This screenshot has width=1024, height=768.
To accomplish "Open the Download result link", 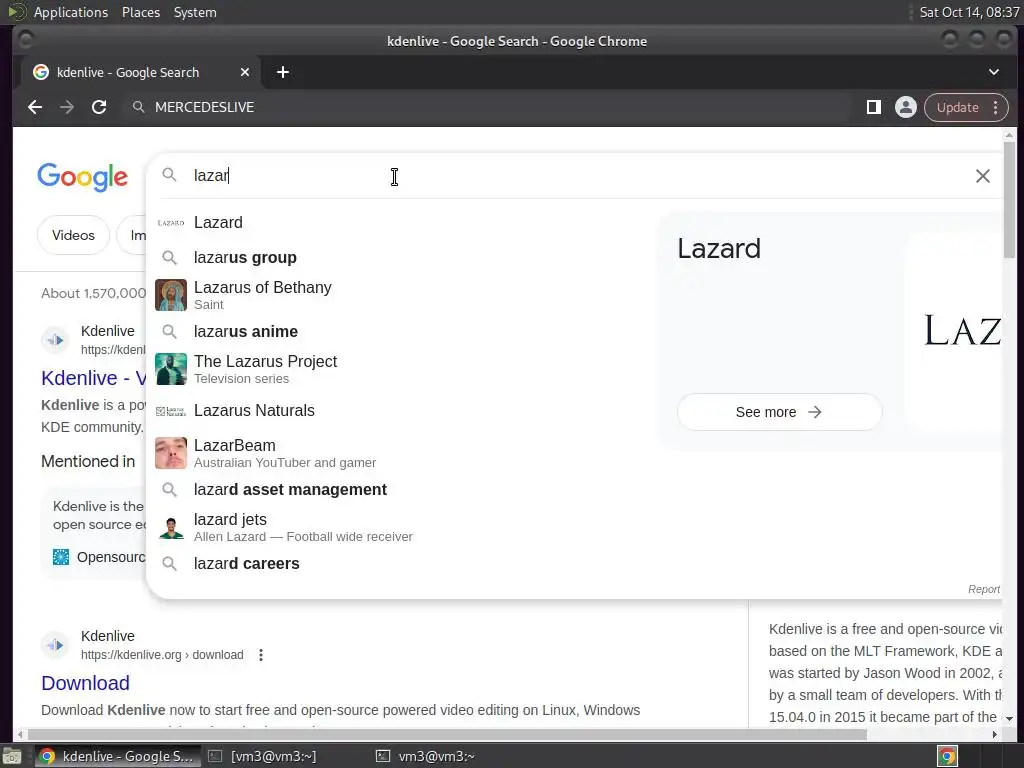I will point(86,683).
